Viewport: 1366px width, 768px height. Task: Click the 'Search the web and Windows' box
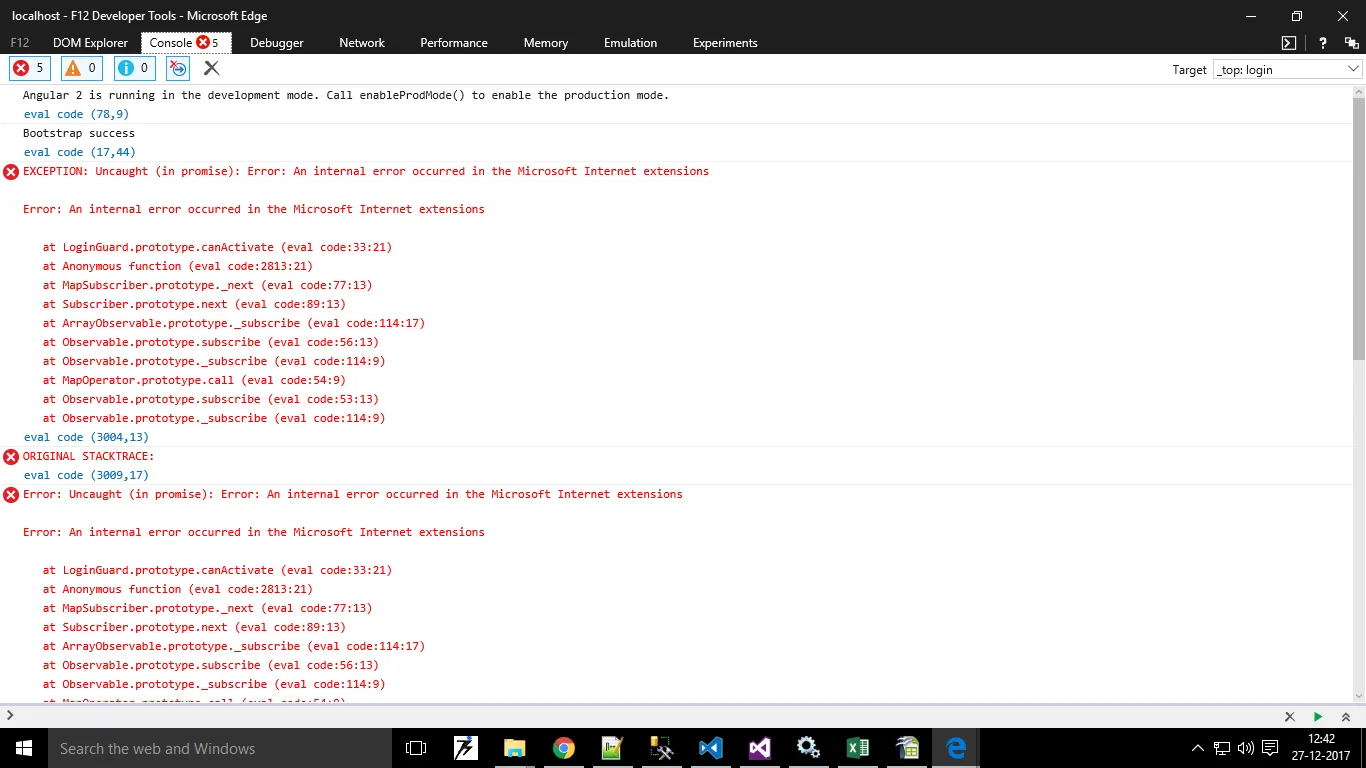220,748
